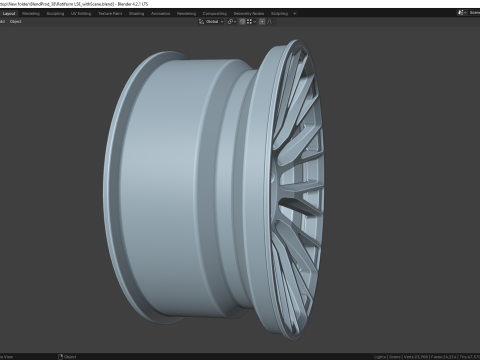Image resolution: width=480 pixels, height=360 pixels.
Task: Open the proportional editing falloff dropdown
Action: (x=271, y=22)
